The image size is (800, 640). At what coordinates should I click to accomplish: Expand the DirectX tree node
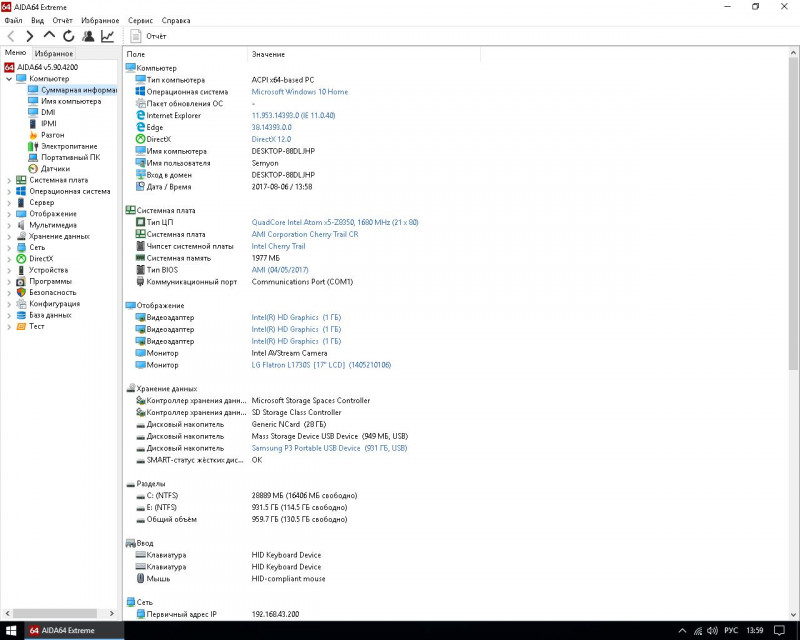point(9,259)
